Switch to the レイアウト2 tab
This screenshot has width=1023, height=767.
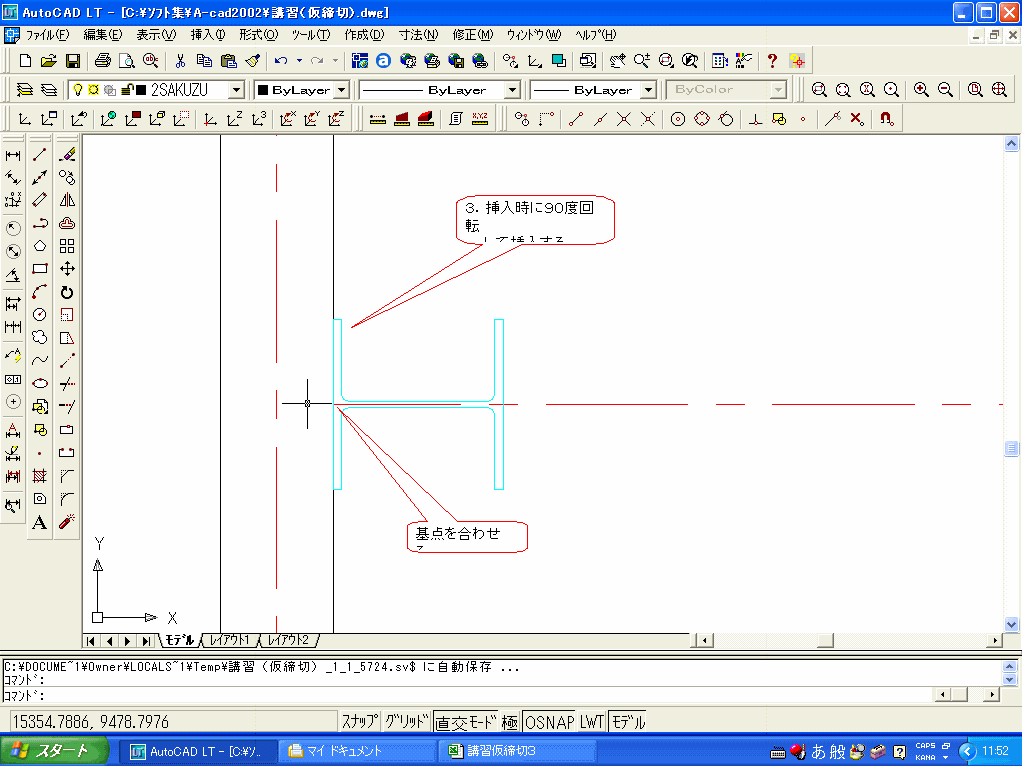tap(288, 640)
